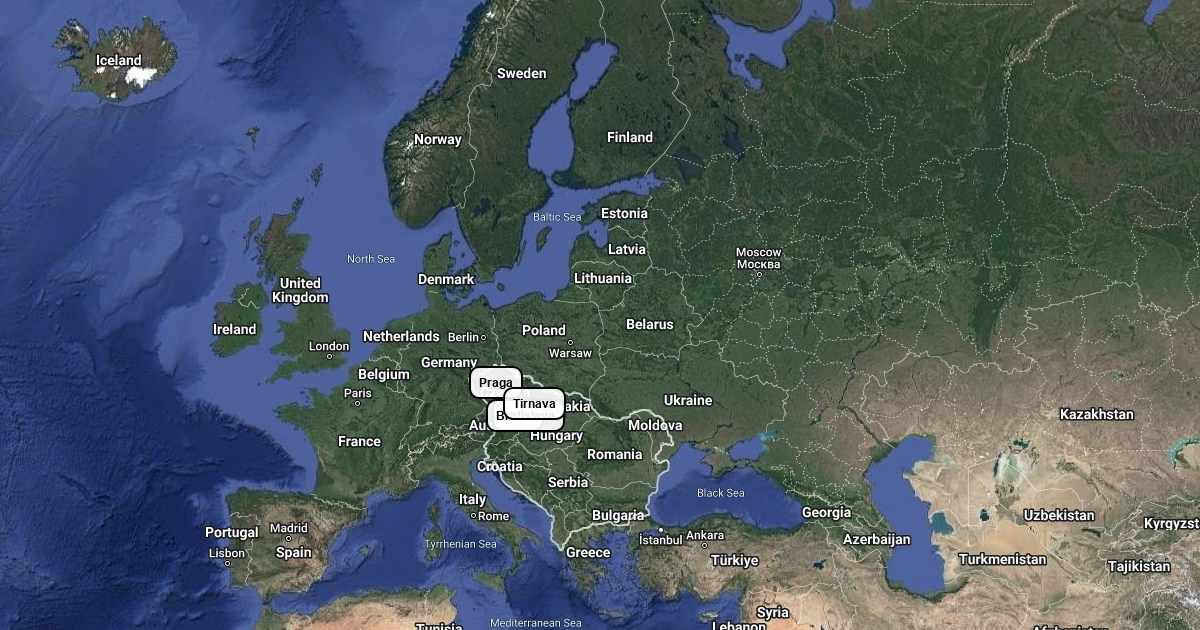Image resolution: width=1200 pixels, height=630 pixels.
Task: Select the Ukraine country label
Action: coord(688,400)
